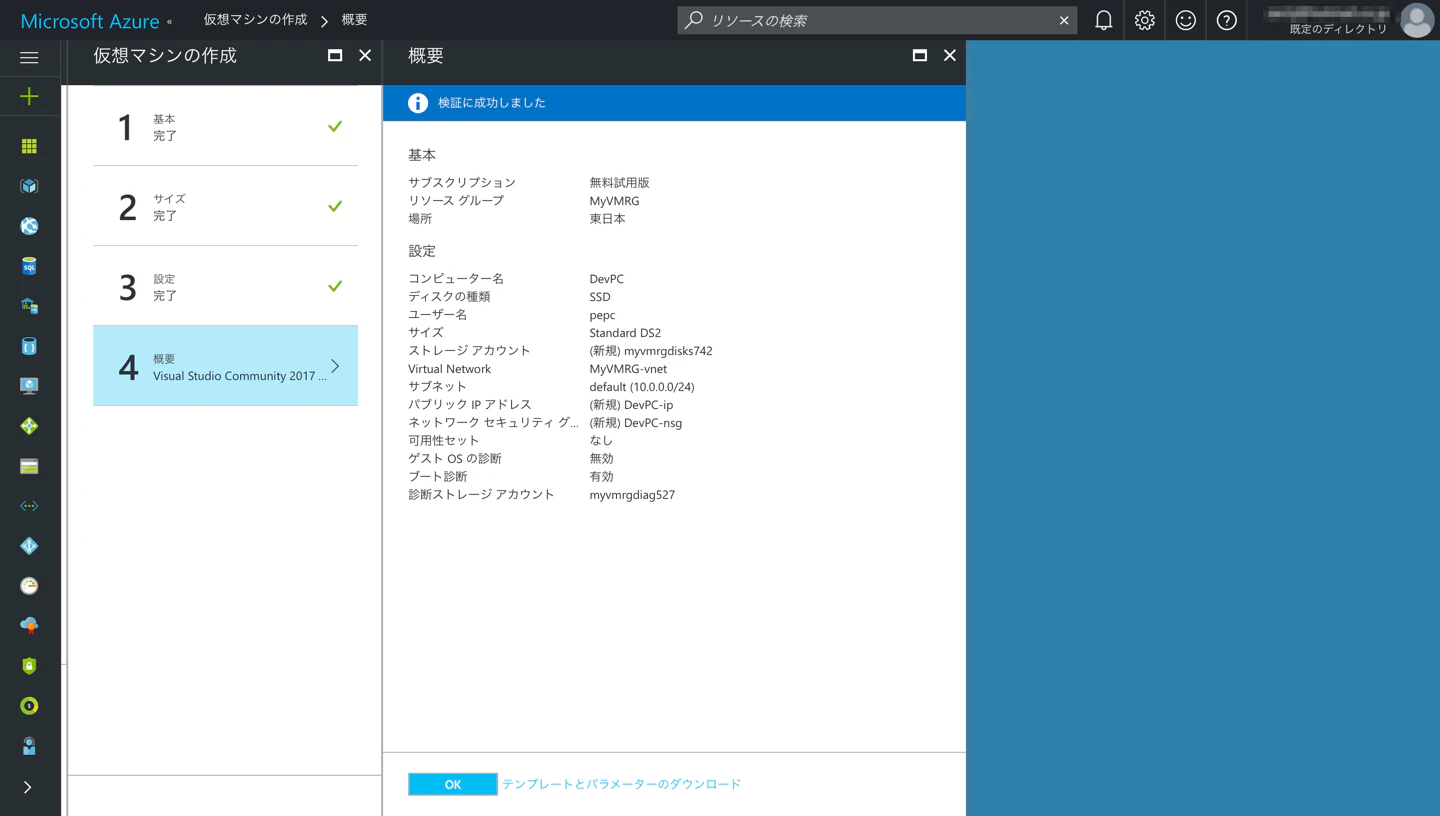1440x816 pixels.
Task: Open Resource groups cube icon in sidebar
Action: (29, 186)
